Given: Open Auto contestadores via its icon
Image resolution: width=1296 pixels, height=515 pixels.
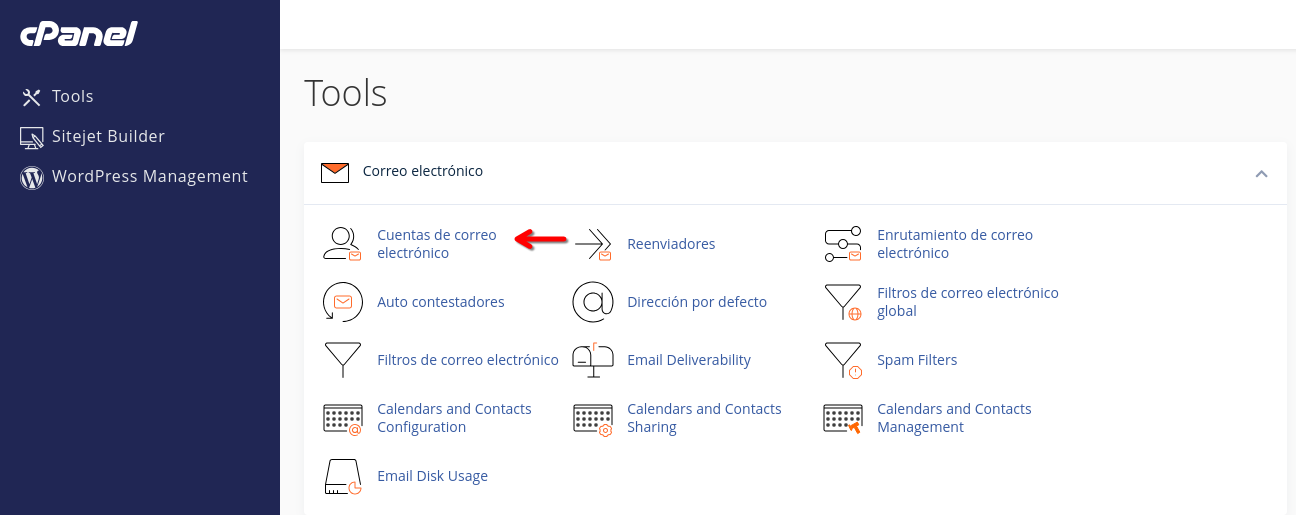Looking at the screenshot, I should click(x=342, y=302).
